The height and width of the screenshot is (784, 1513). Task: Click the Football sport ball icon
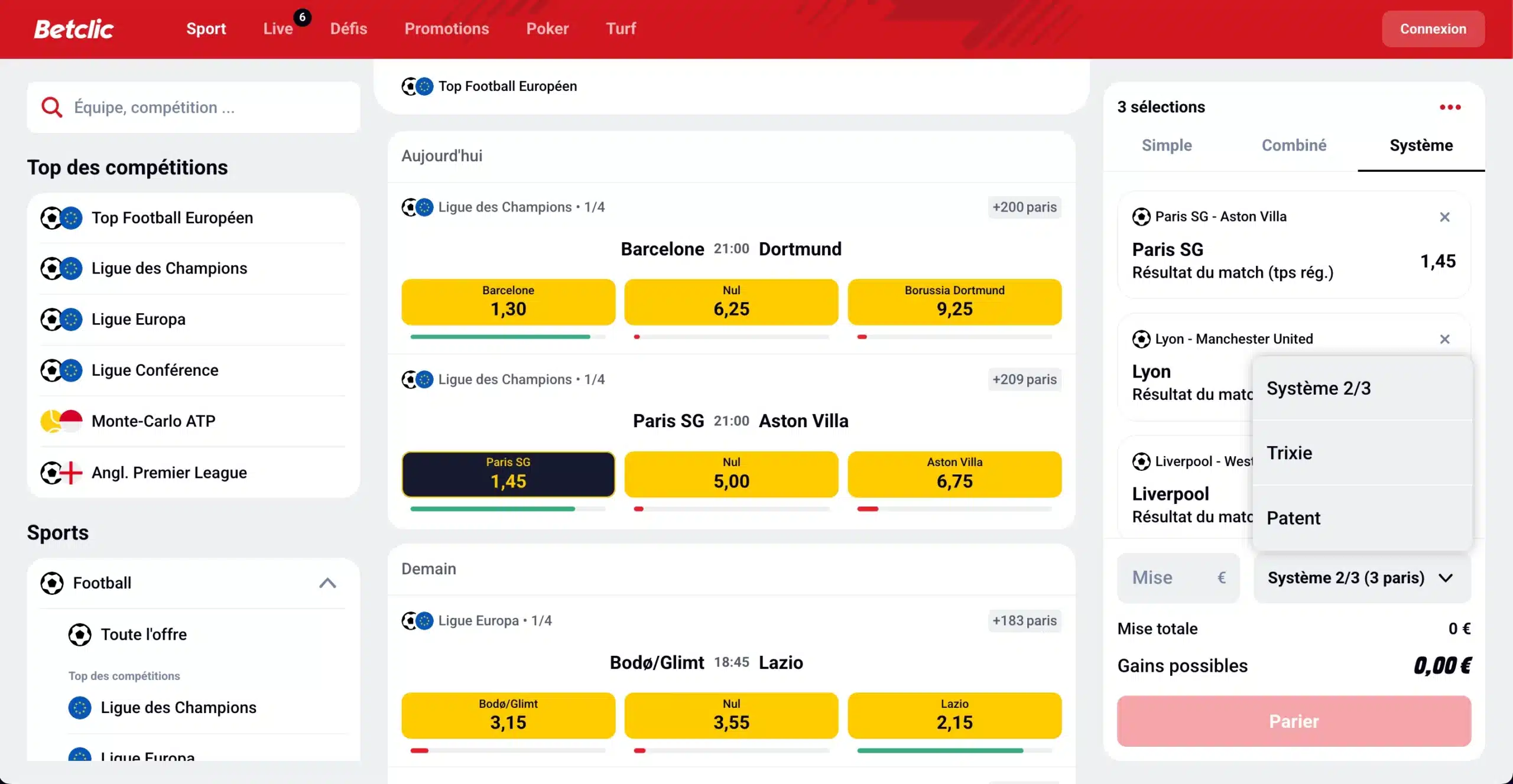point(52,583)
